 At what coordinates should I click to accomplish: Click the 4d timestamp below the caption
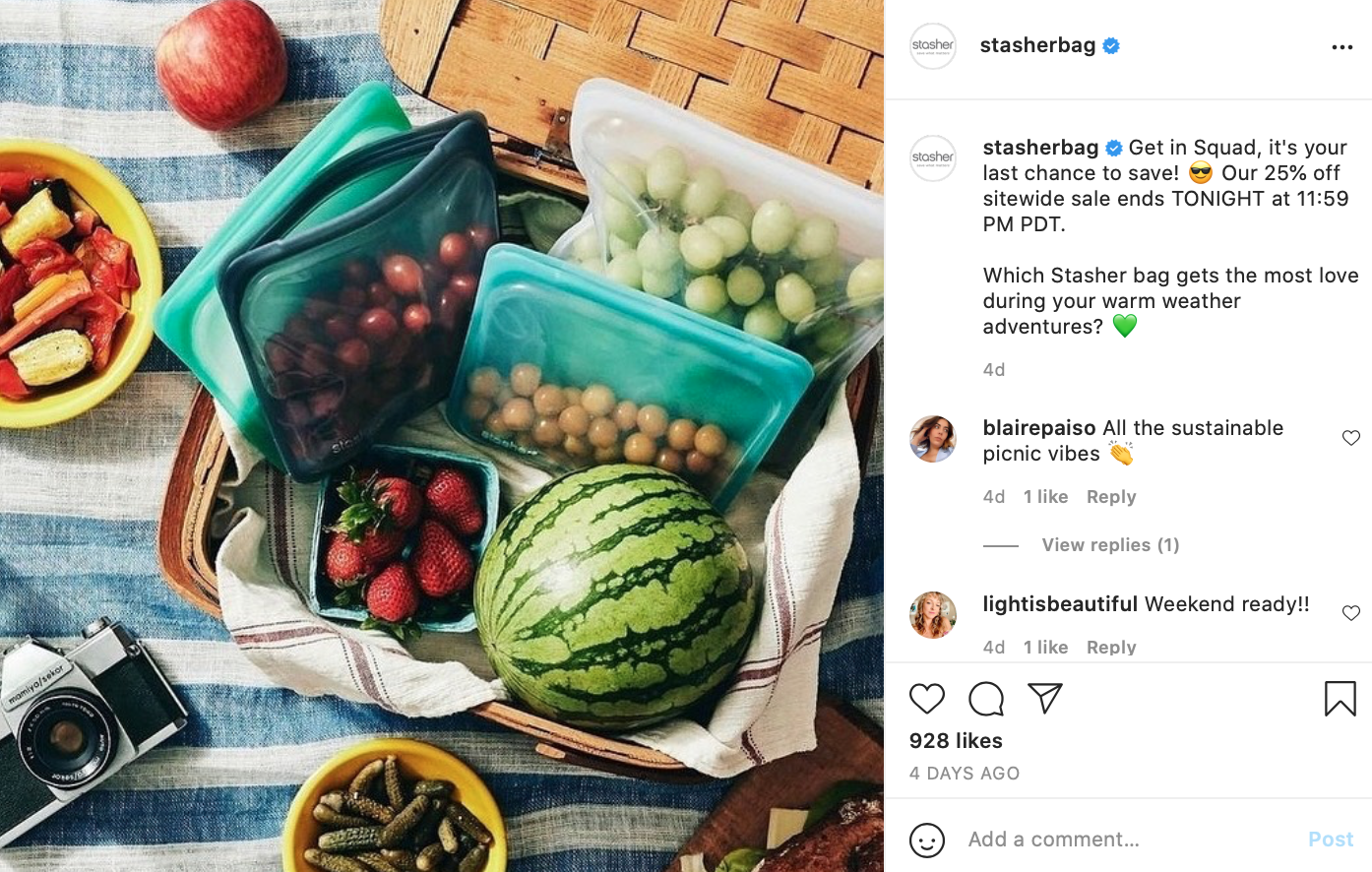(x=993, y=369)
